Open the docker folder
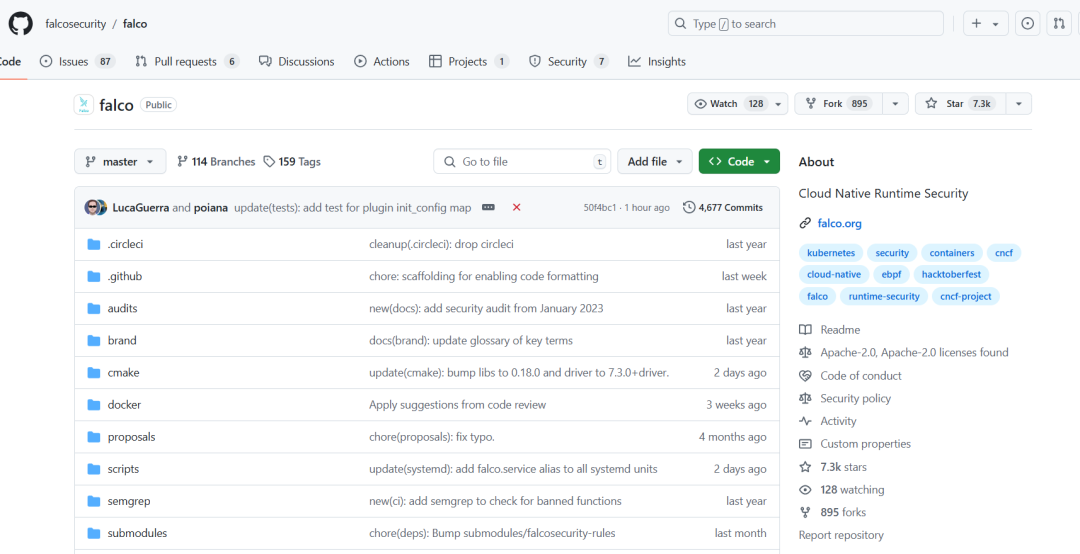Screen dimensions: 1080x554 click(124, 404)
